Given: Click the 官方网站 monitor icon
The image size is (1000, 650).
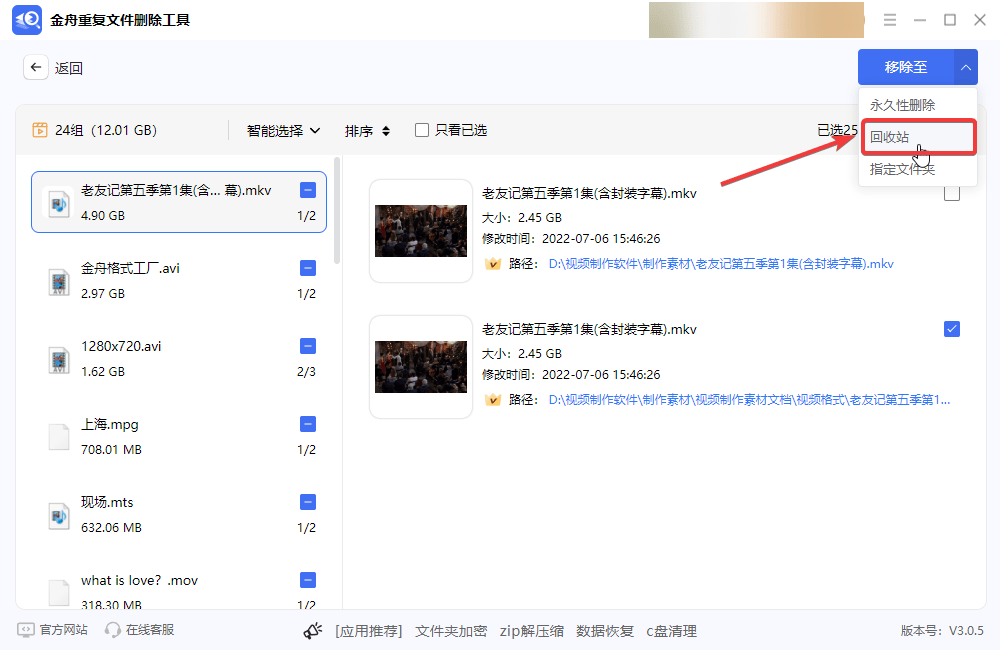Looking at the screenshot, I should [26, 630].
